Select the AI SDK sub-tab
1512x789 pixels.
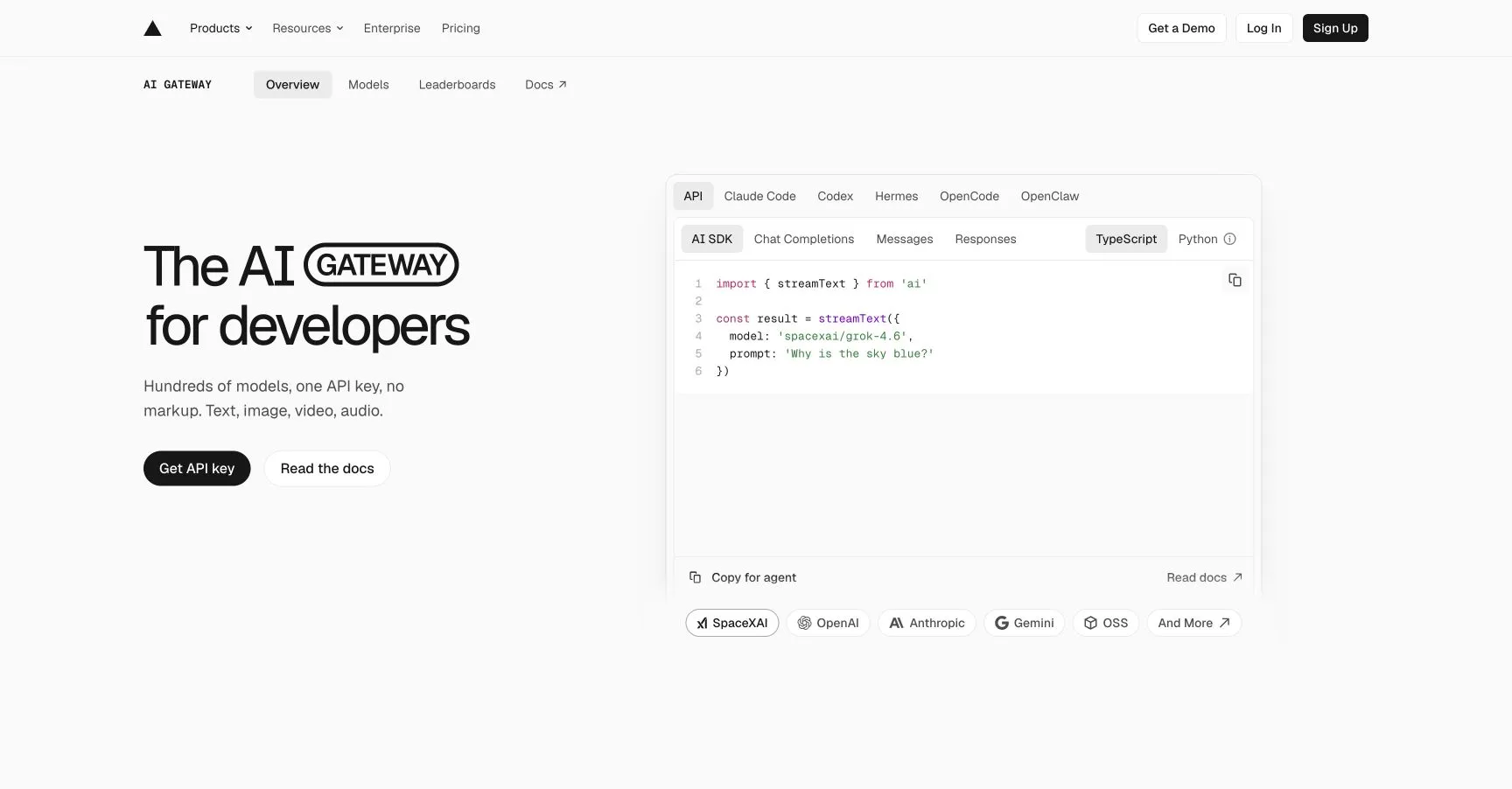(x=711, y=239)
